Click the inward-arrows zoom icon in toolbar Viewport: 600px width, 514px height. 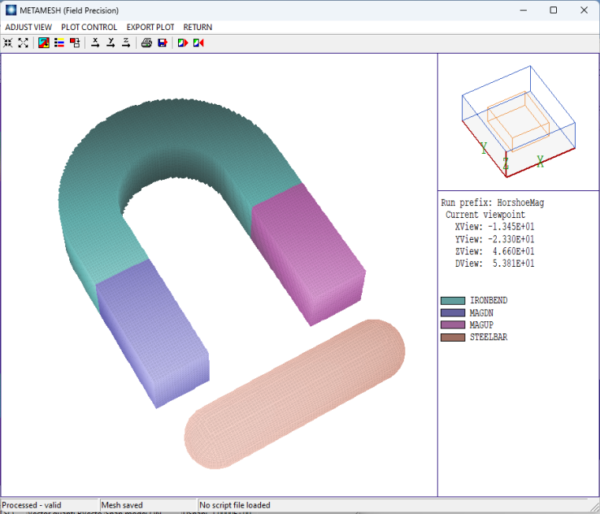pyautogui.click(x=8, y=43)
